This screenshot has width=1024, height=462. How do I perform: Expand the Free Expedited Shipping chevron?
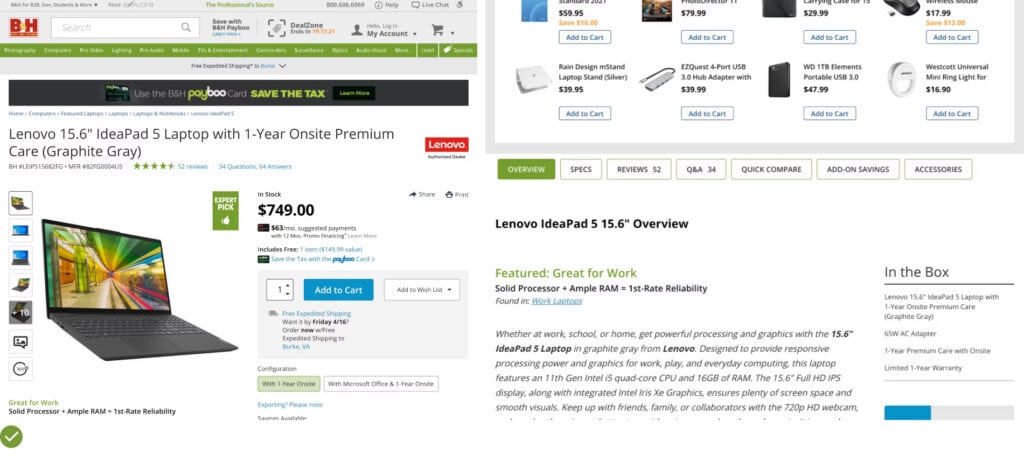click(283, 66)
